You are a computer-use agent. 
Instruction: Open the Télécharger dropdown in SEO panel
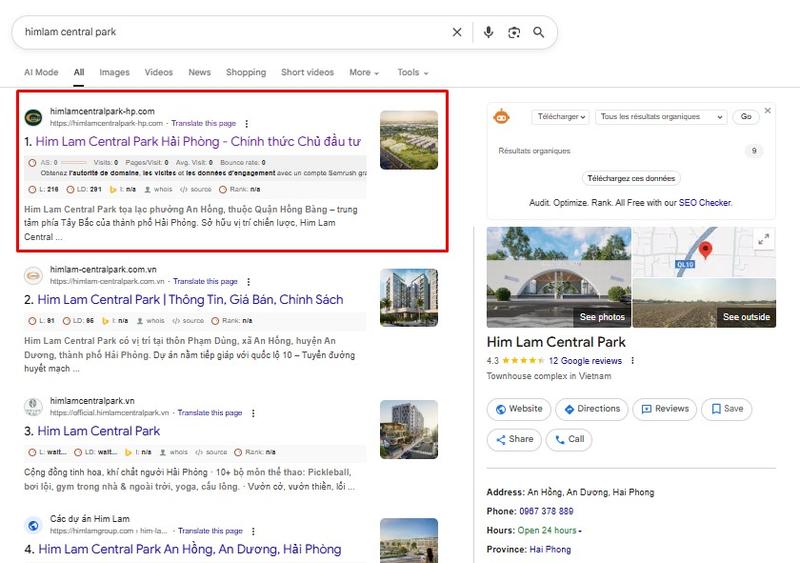click(561, 117)
